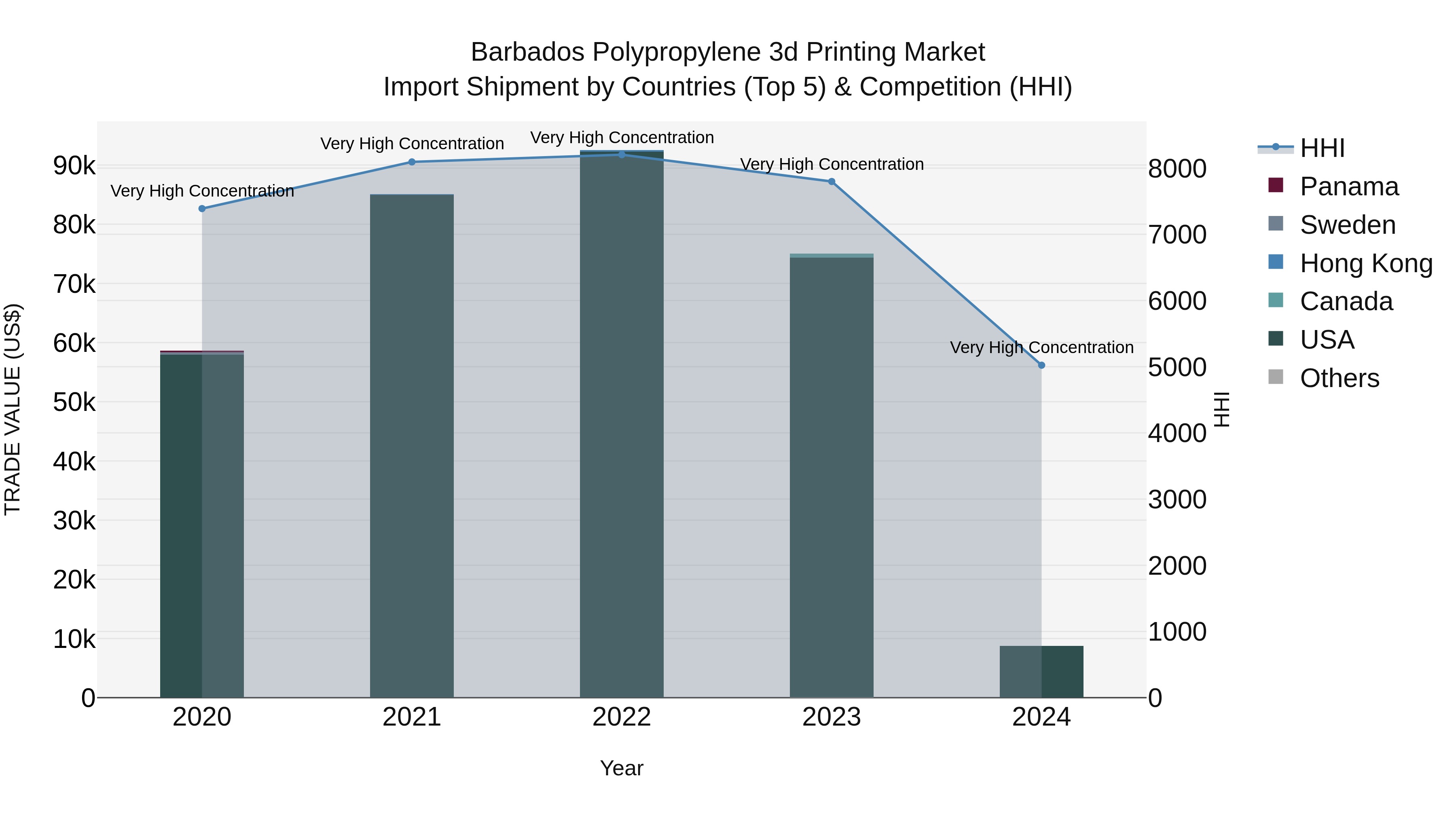Click the HHI line marker icon in legend
The width and height of the screenshot is (1456, 819).
pyautogui.click(x=1276, y=148)
